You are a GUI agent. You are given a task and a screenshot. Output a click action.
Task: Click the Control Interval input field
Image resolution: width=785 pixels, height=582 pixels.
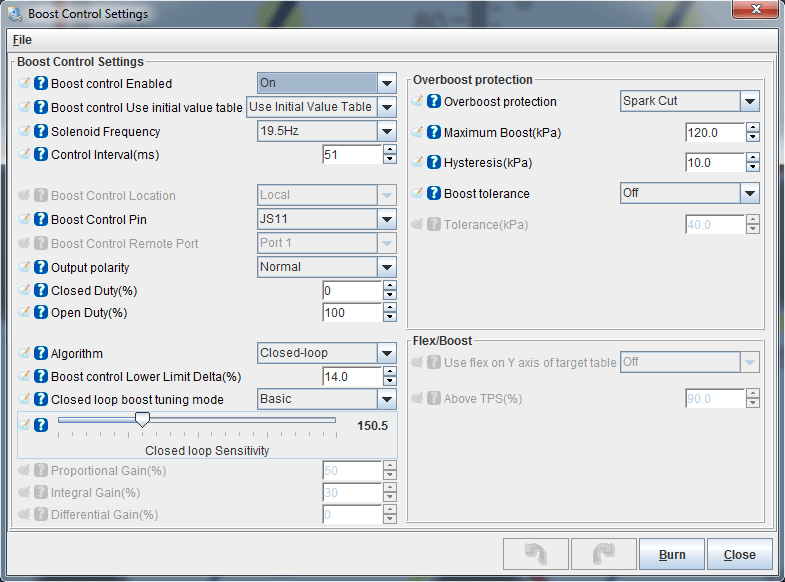coord(351,155)
